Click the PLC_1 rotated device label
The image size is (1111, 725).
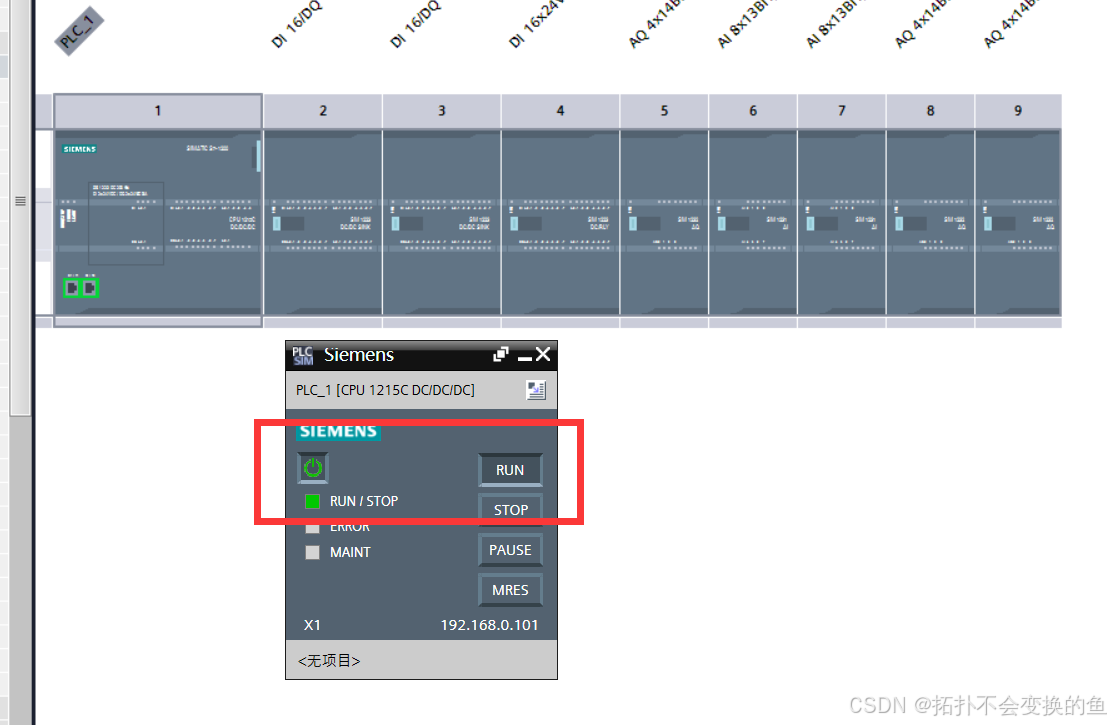(x=79, y=31)
